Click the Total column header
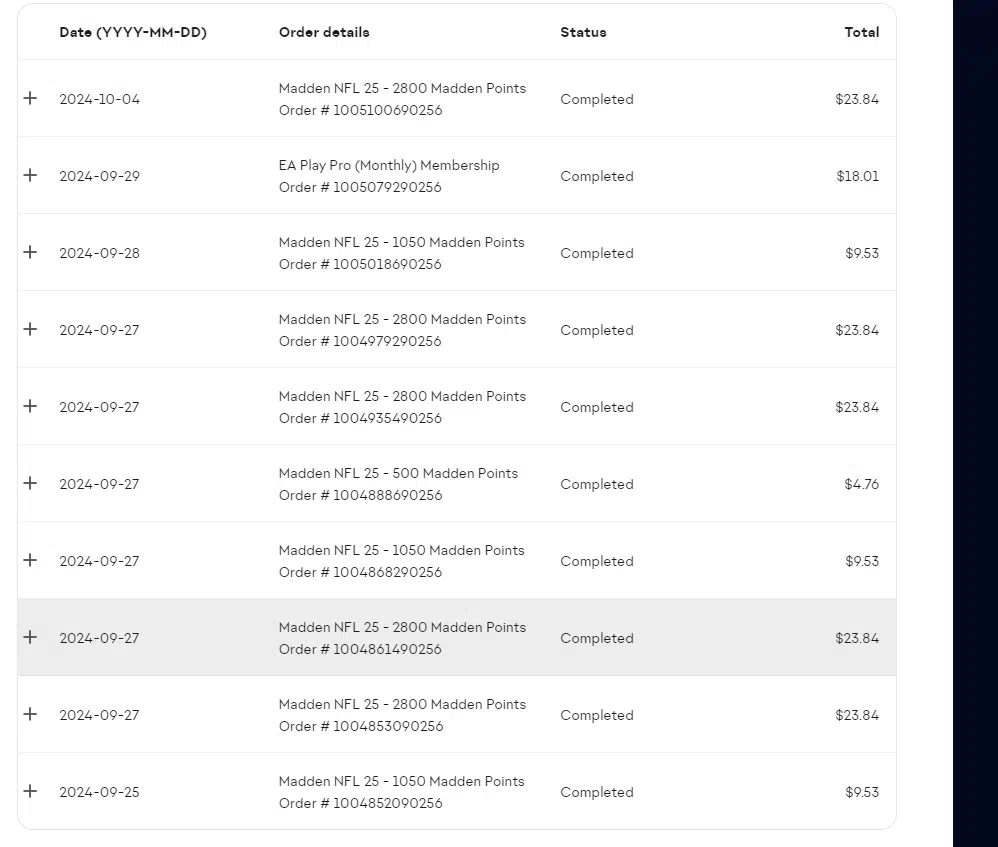 coord(861,32)
